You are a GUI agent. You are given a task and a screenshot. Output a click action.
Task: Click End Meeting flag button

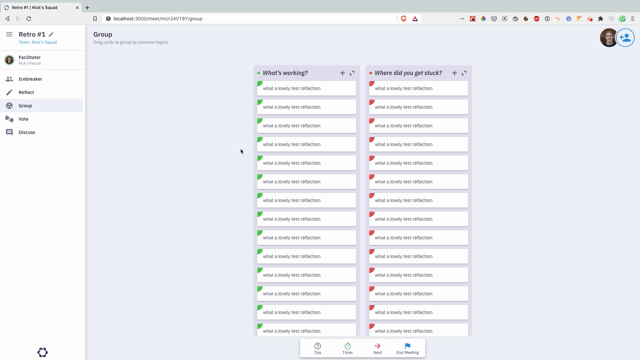(407, 348)
